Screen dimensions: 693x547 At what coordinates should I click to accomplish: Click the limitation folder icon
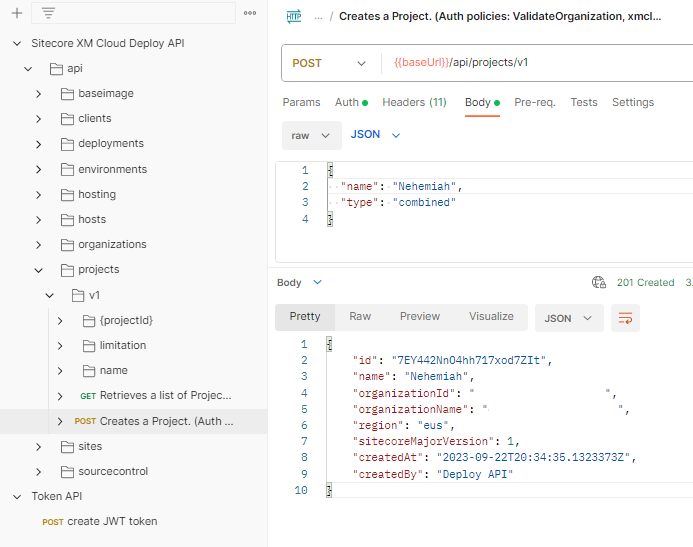click(x=89, y=346)
